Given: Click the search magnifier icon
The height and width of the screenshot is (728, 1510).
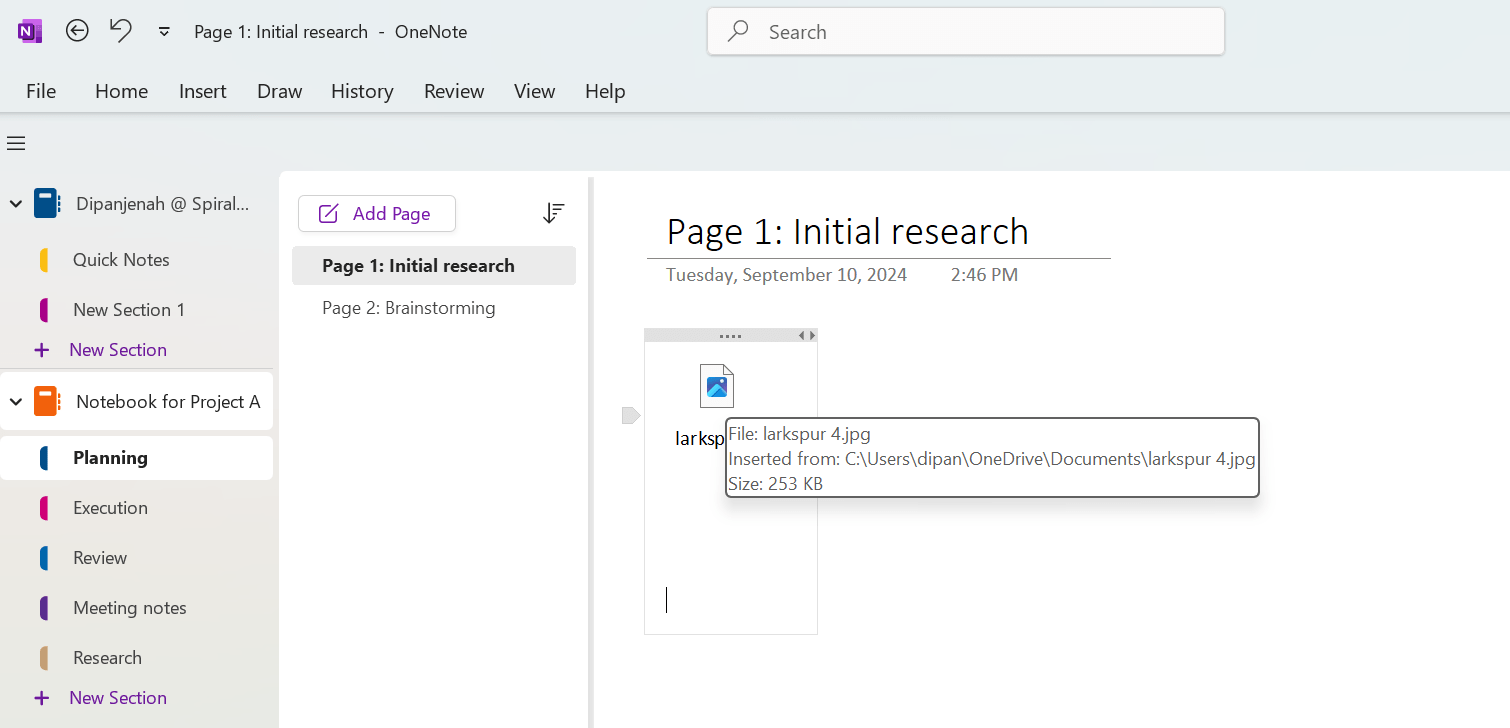Looking at the screenshot, I should click(x=737, y=31).
